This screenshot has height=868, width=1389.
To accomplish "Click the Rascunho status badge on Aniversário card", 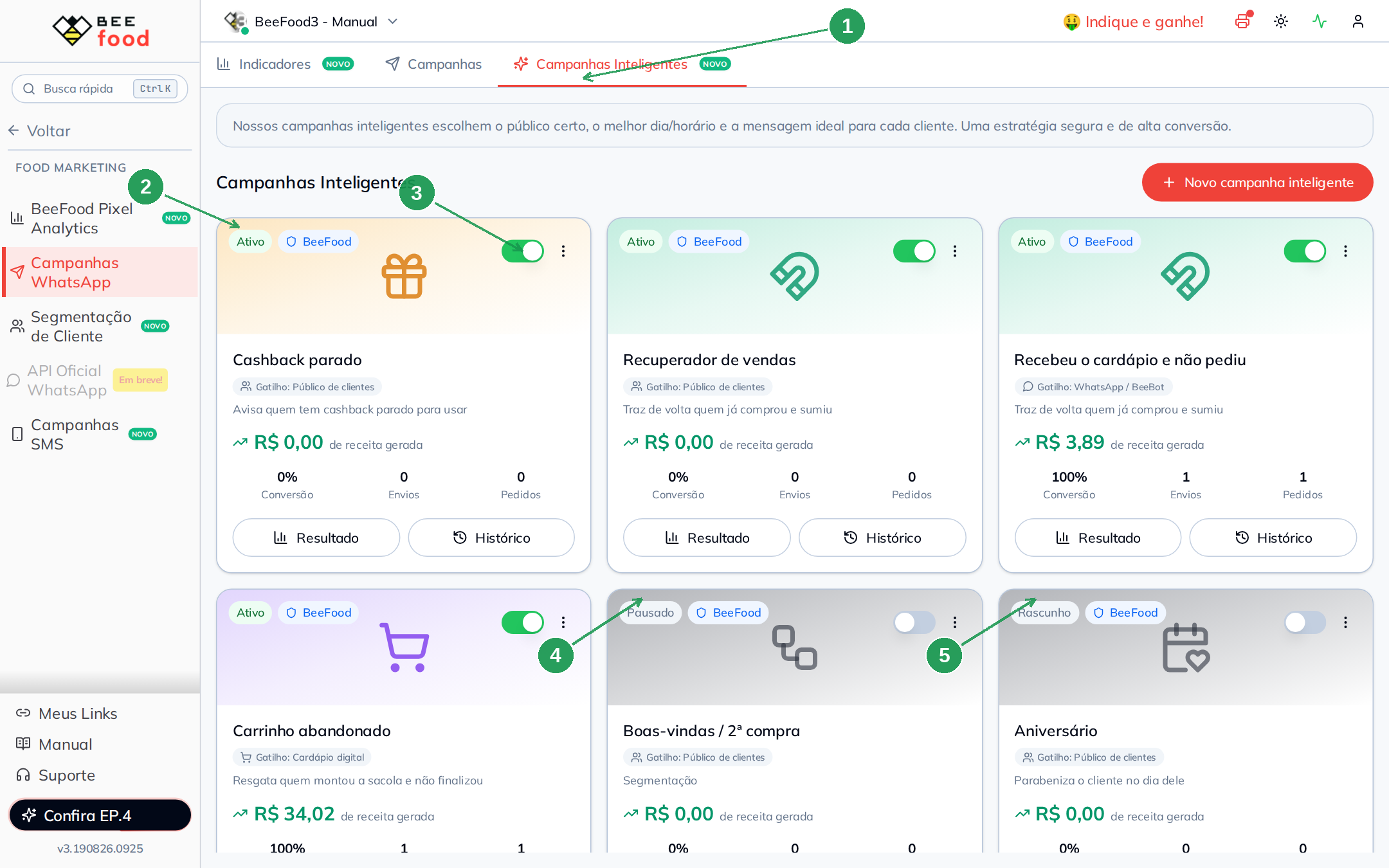I will pos(1044,613).
